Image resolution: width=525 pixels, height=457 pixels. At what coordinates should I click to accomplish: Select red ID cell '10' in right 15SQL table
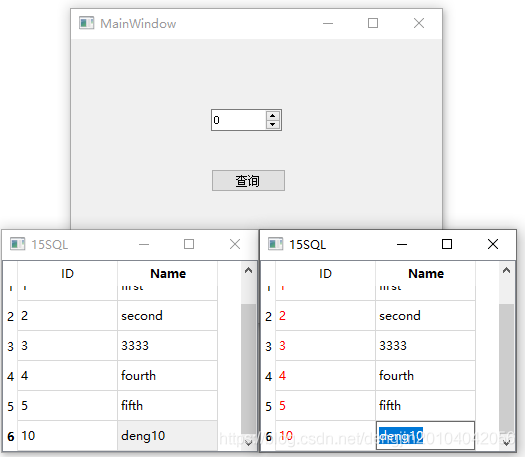[325, 436]
